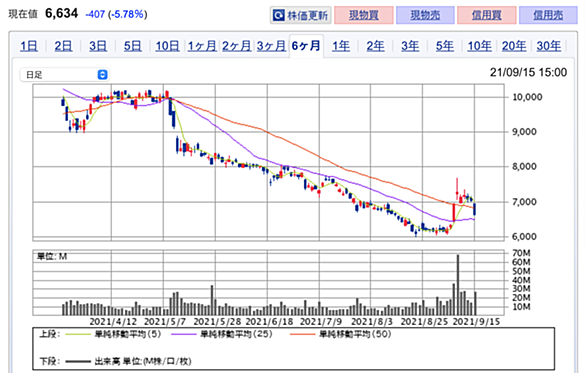Switch chart to 5日 range

[133, 46]
